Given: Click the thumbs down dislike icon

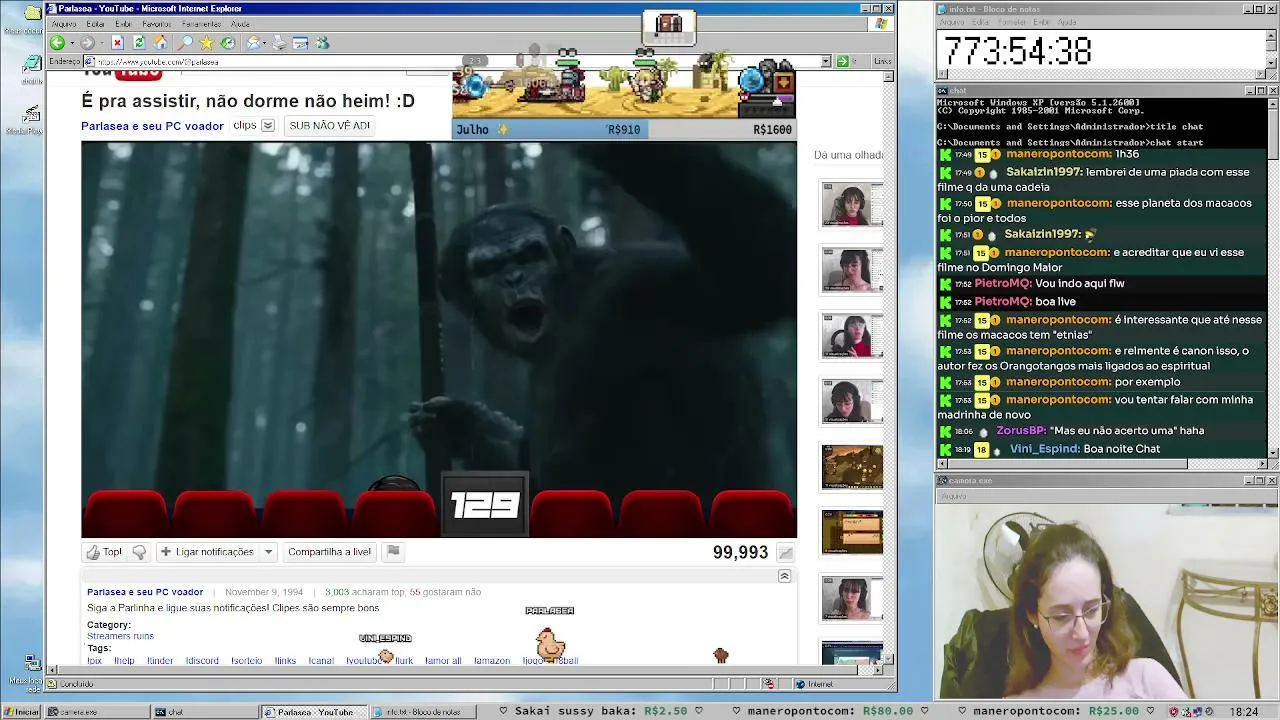Looking at the screenshot, I should [139, 552].
